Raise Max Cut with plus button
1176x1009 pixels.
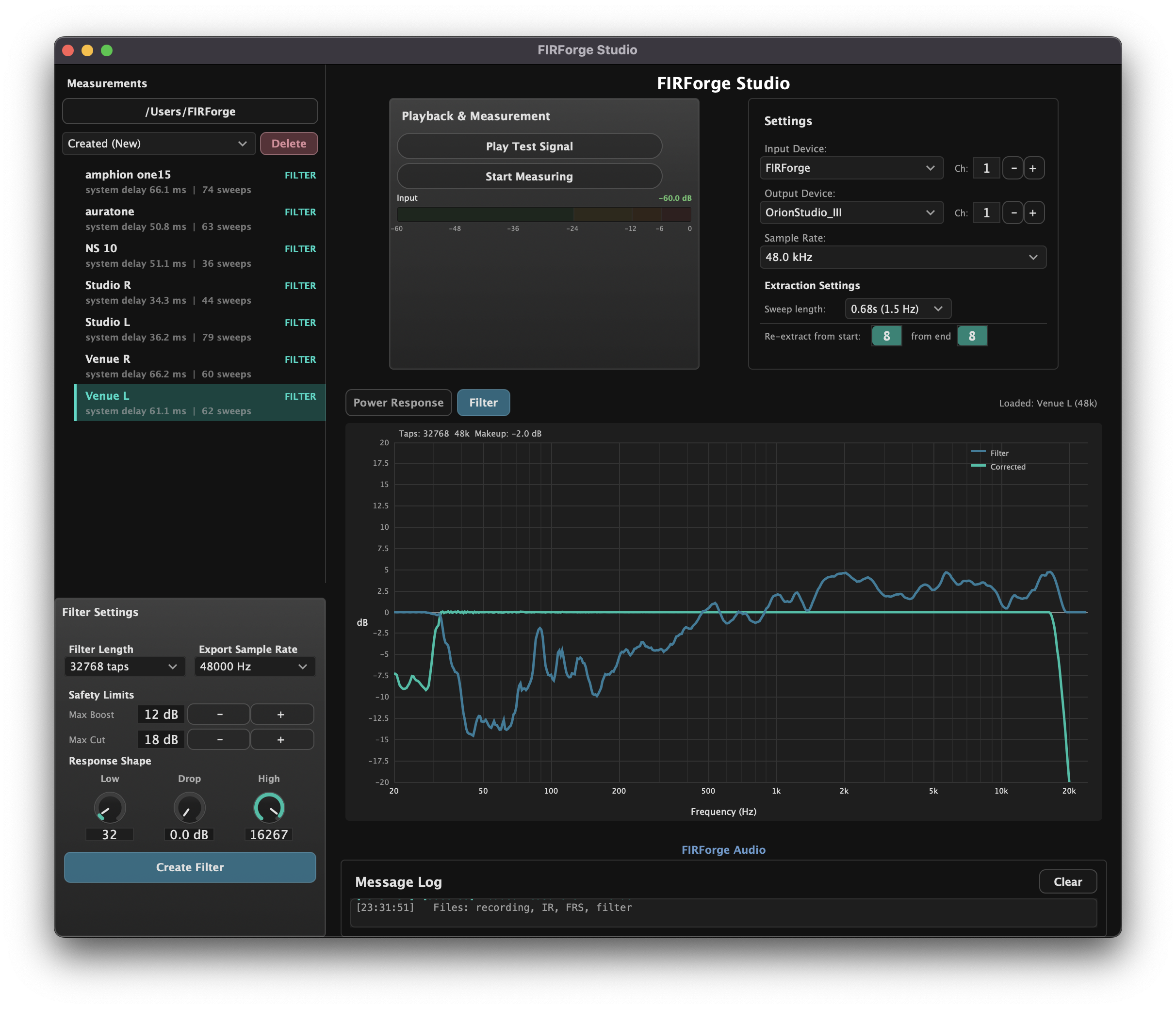(281, 739)
